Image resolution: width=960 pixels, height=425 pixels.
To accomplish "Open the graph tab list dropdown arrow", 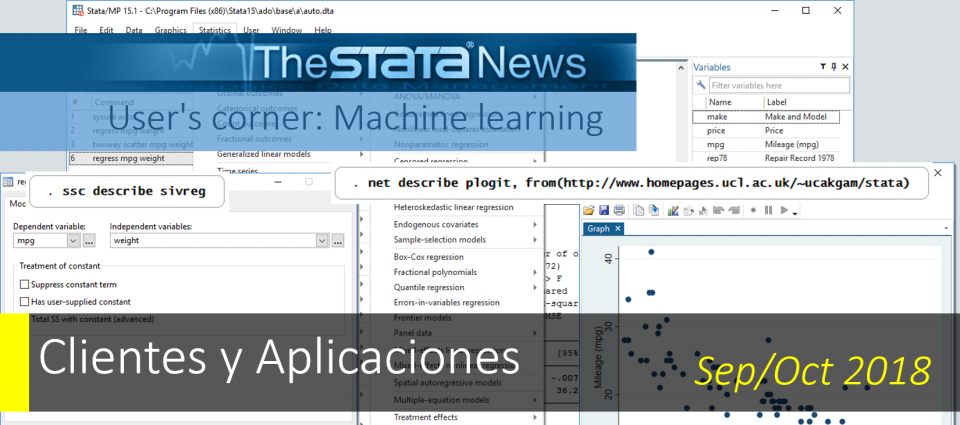I will (948, 228).
